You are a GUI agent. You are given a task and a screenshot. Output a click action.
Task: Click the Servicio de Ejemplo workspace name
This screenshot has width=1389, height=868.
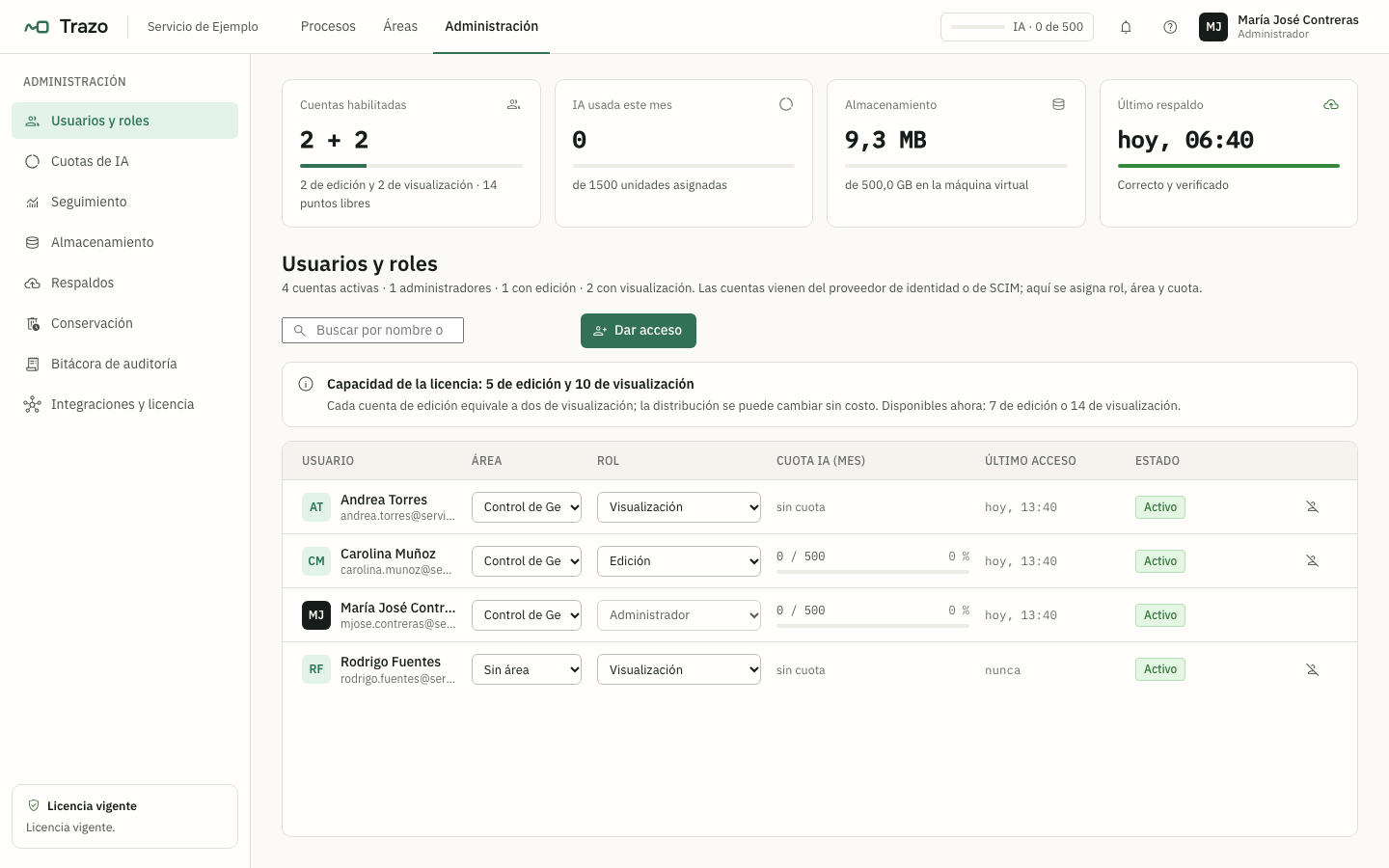click(203, 27)
